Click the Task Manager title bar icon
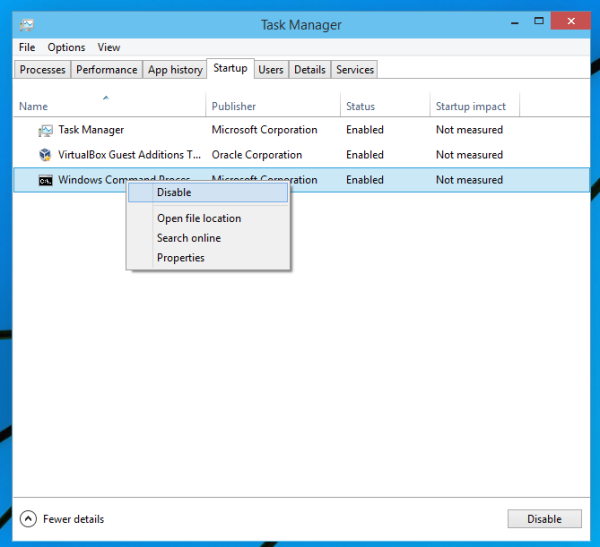600x547 pixels. (27, 25)
